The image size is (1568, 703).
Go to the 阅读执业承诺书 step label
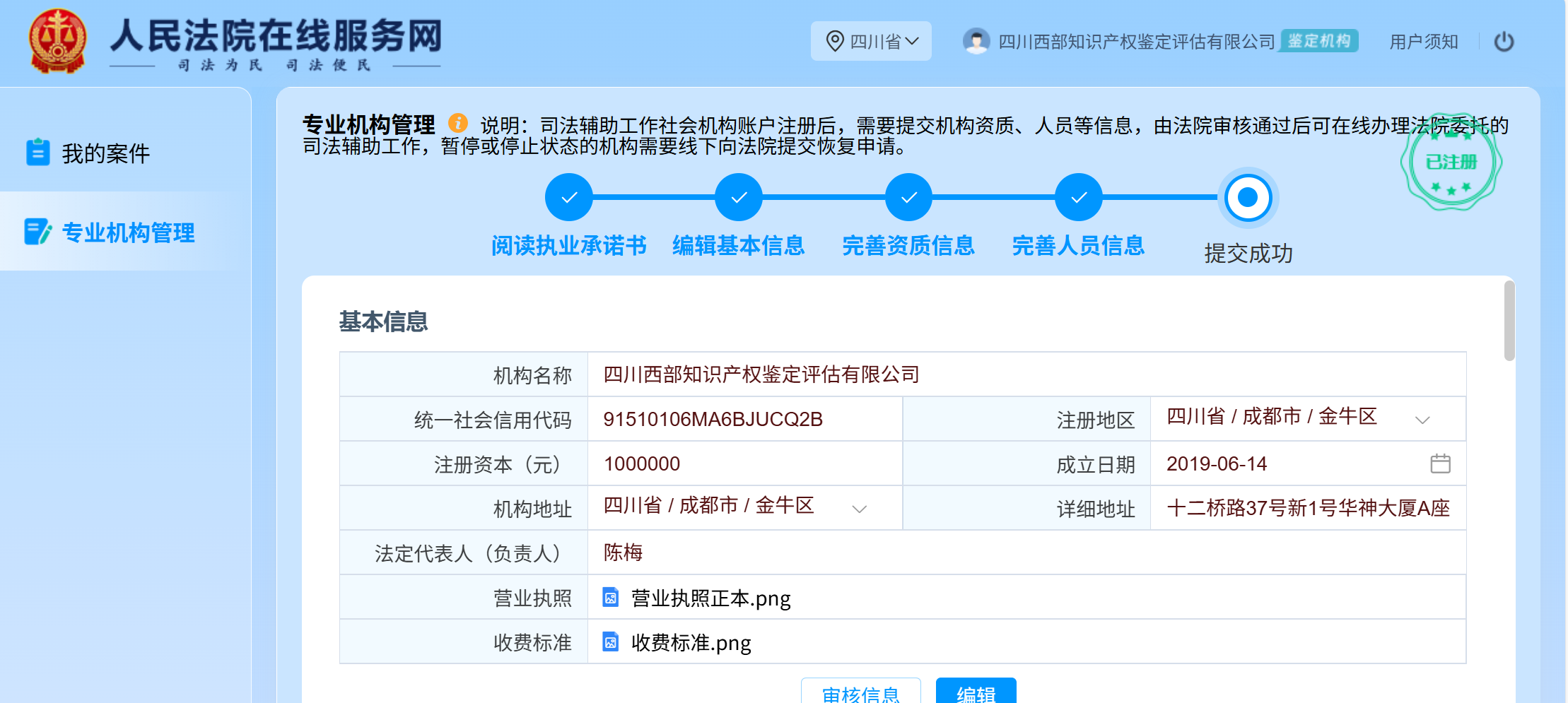tap(568, 246)
